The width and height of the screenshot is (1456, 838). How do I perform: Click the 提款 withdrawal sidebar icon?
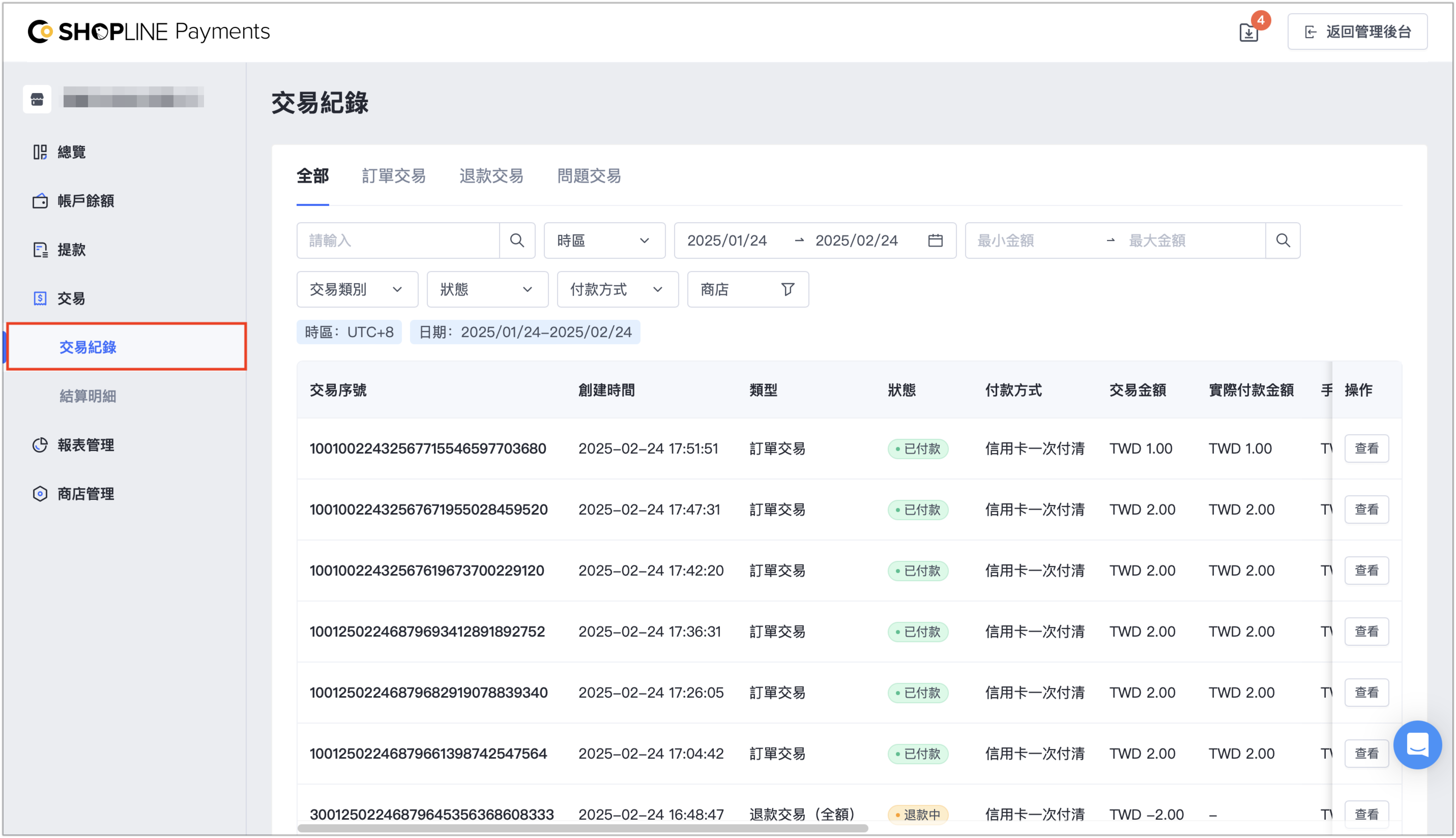click(x=40, y=250)
